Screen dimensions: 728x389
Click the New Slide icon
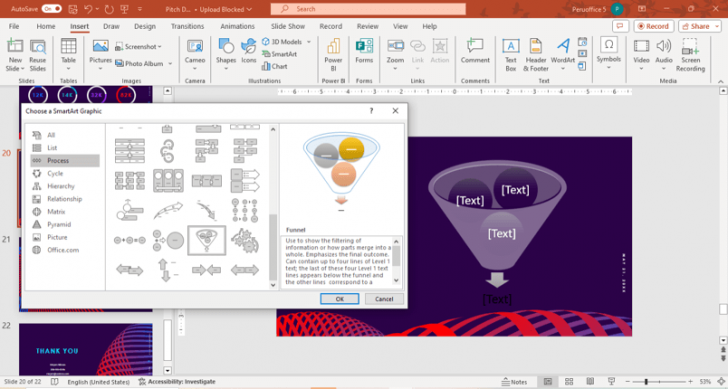click(15, 55)
